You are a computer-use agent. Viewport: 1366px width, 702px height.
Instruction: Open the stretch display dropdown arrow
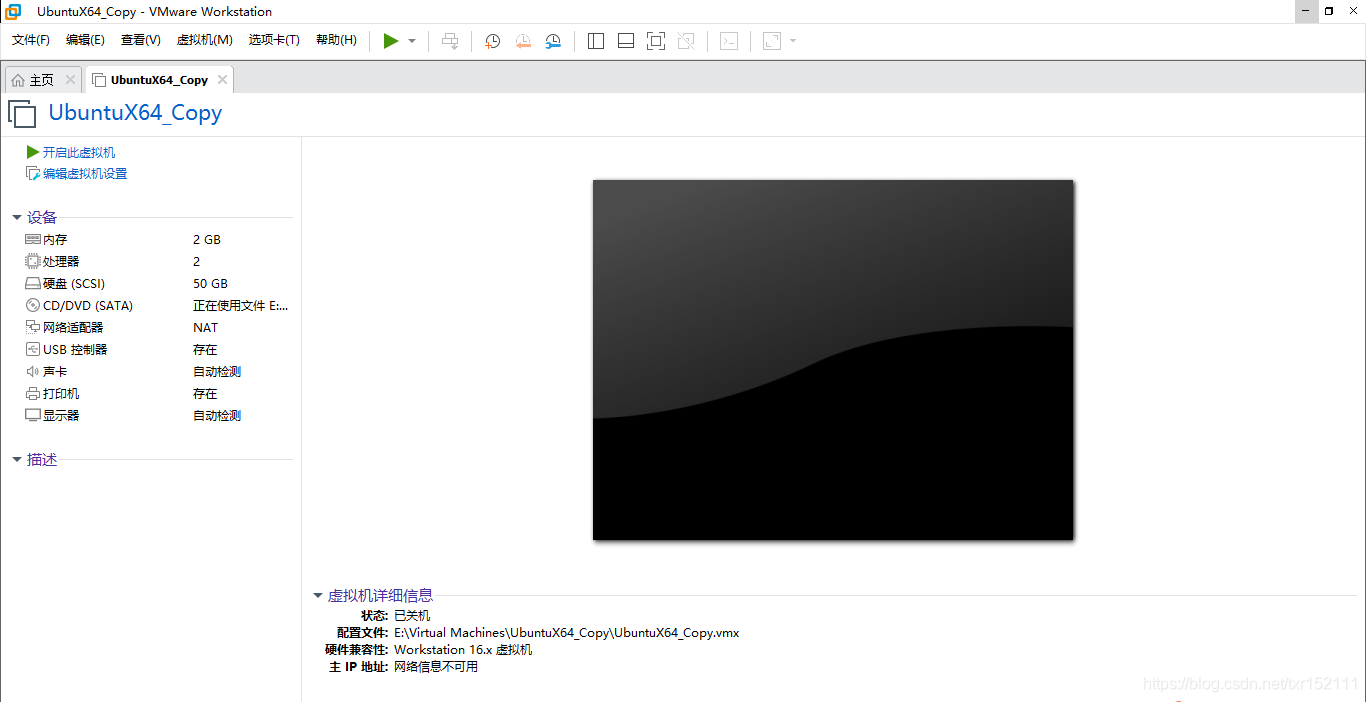pos(793,41)
